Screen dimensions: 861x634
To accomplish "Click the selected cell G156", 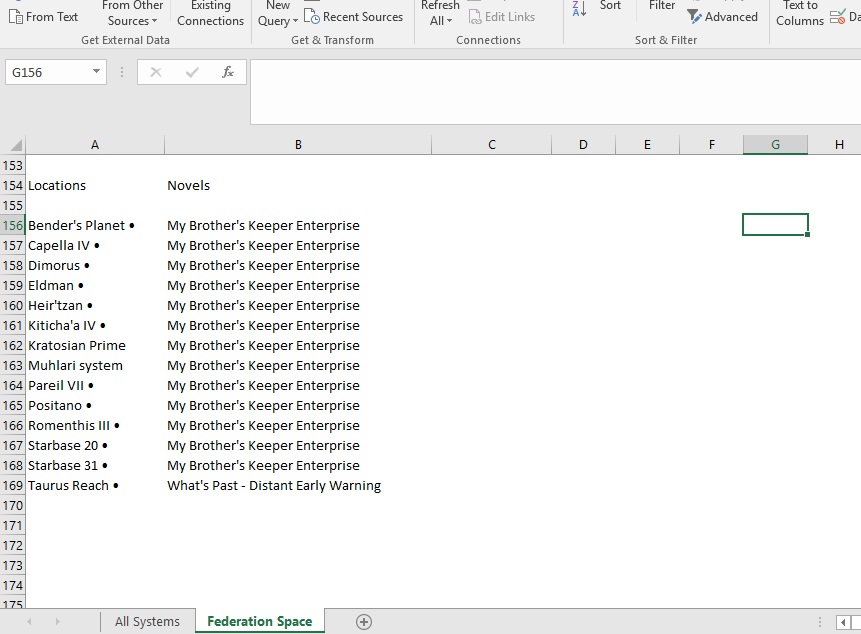I will (x=775, y=225).
